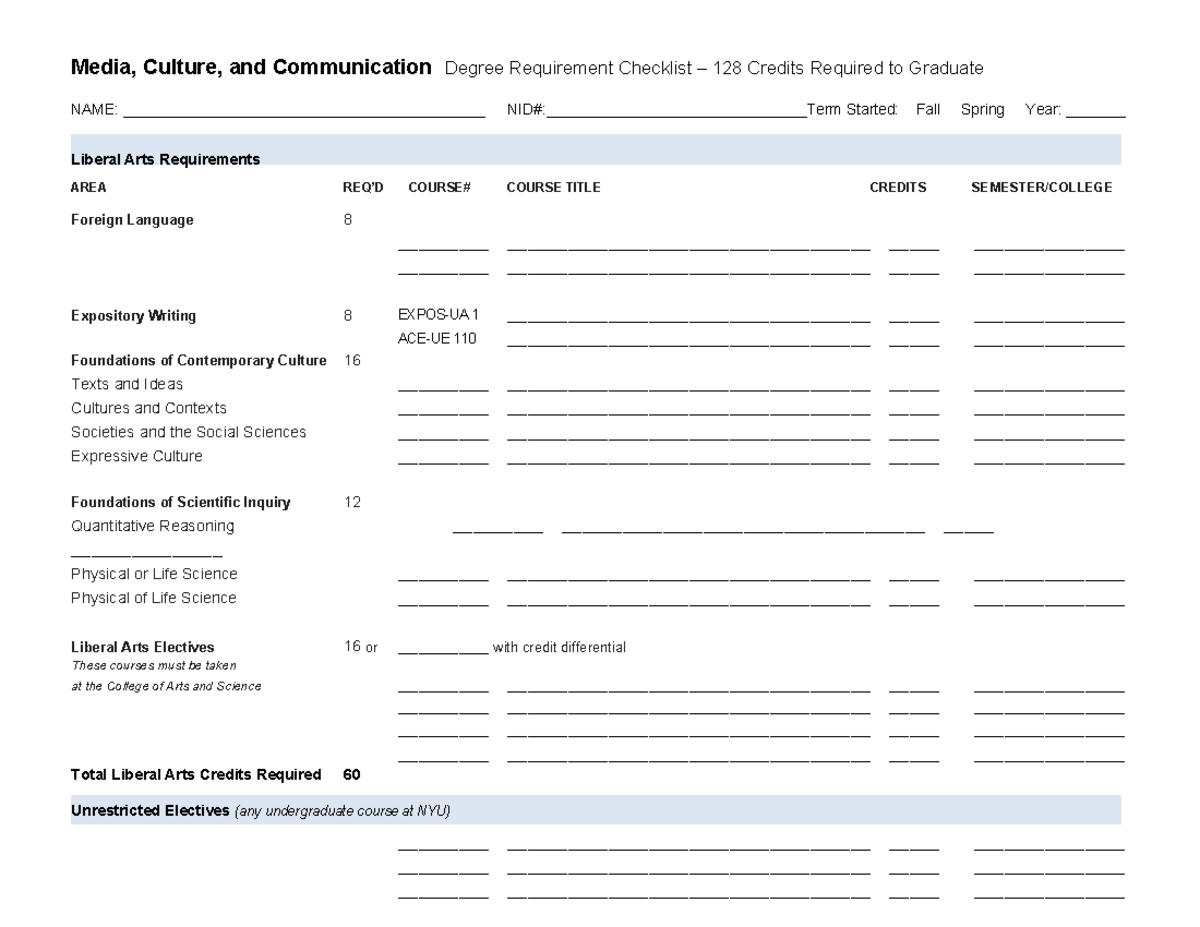Click course number line for Texts and Ideas

(443, 389)
